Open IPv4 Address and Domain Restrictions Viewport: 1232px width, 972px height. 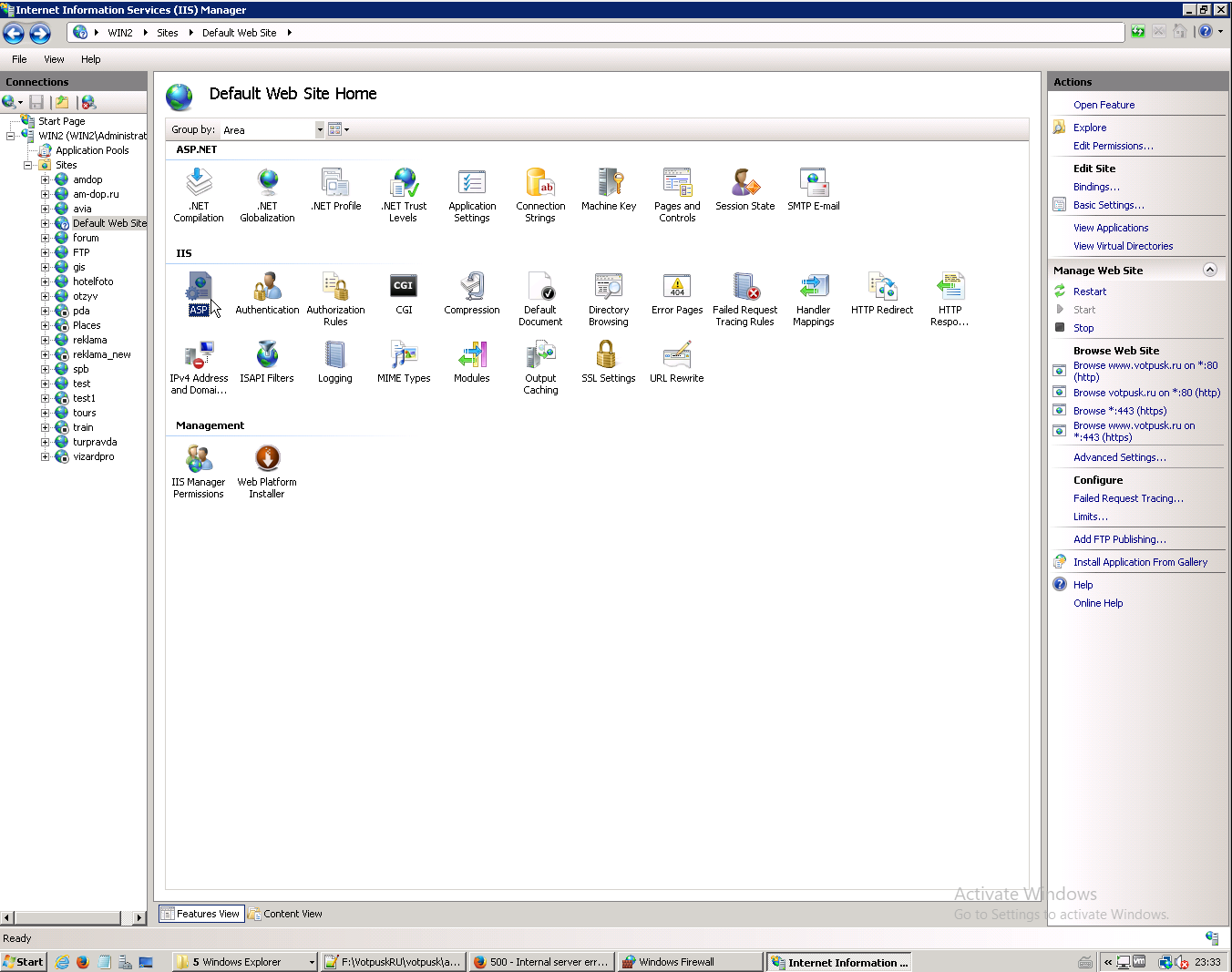[x=199, y=366]
